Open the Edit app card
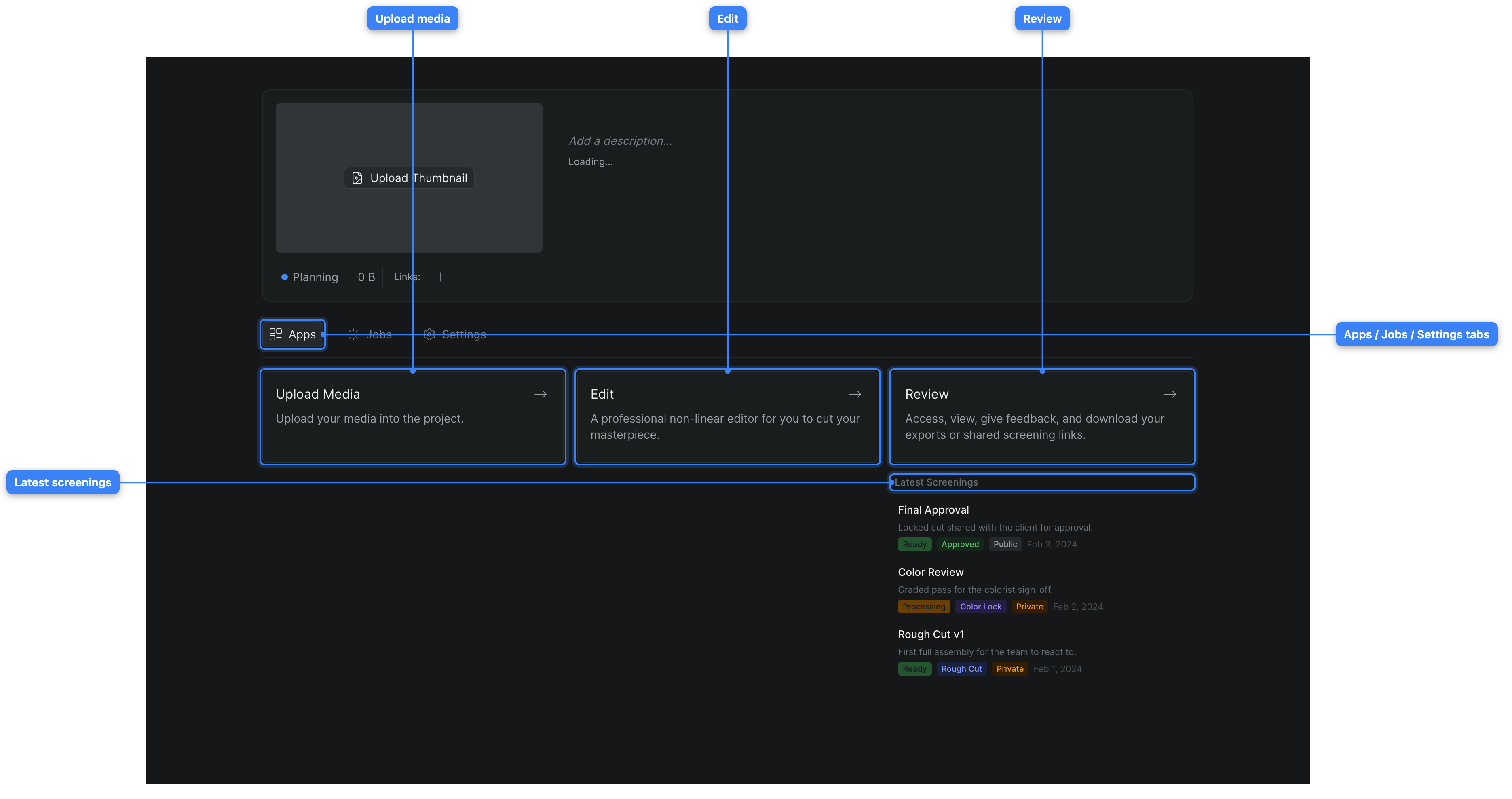This screenshot has height=799, width=1512. tap(727, 417)
